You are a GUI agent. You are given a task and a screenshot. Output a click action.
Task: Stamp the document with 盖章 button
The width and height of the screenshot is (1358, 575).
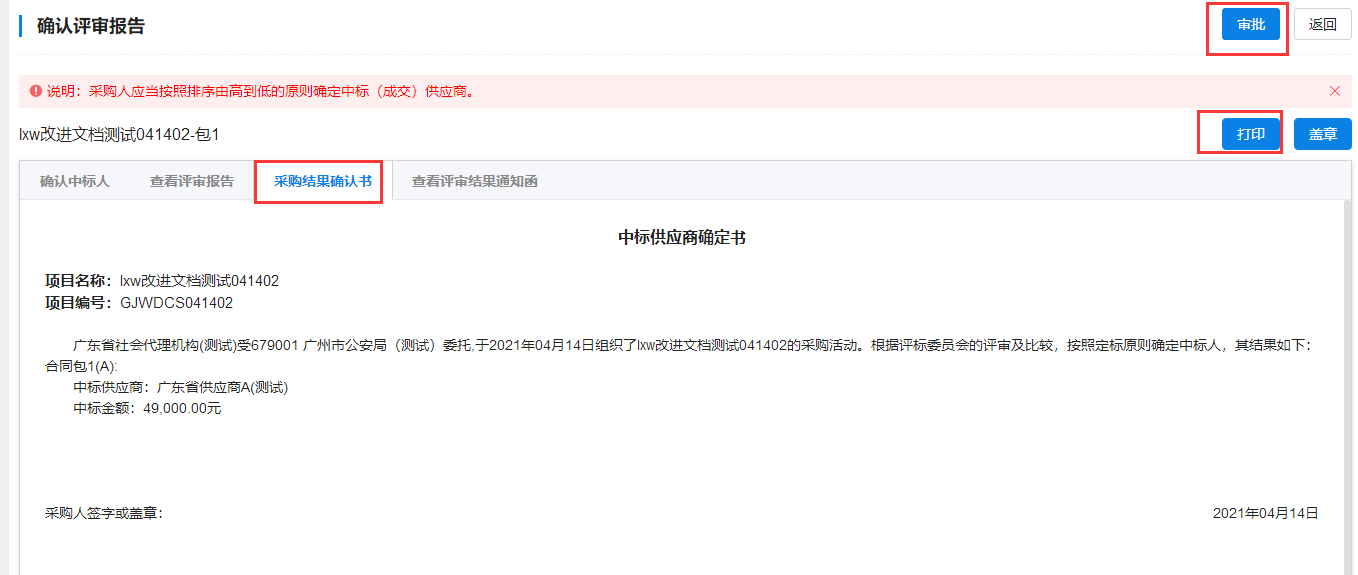point(1322,134)
